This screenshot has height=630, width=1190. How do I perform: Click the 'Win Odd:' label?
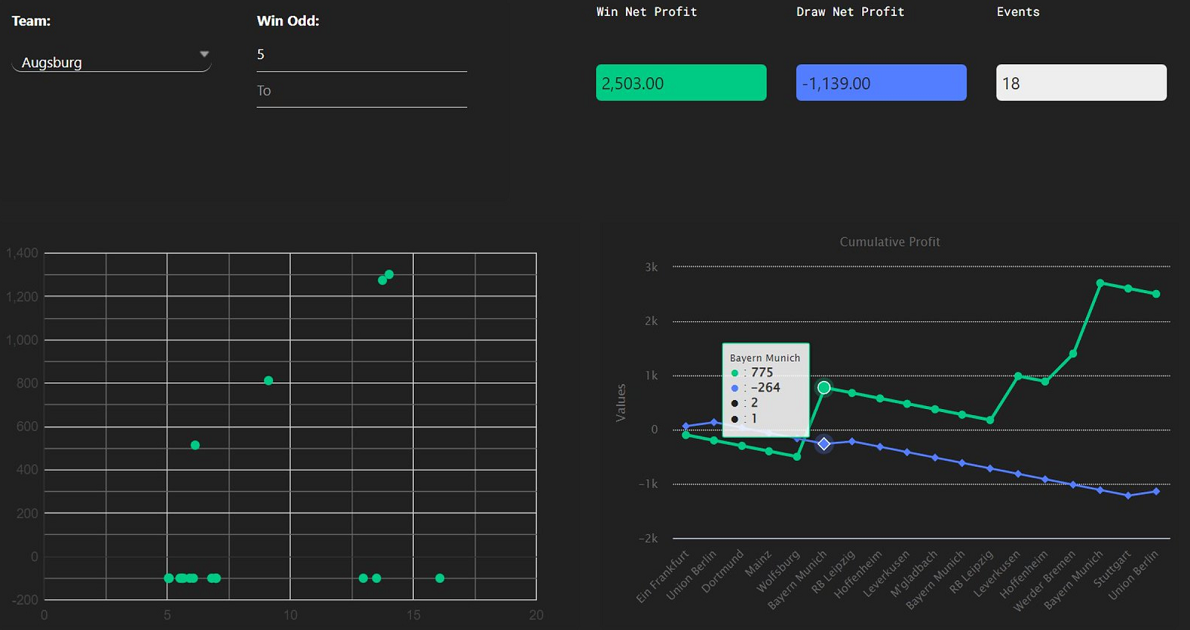(x=288, y=21)
